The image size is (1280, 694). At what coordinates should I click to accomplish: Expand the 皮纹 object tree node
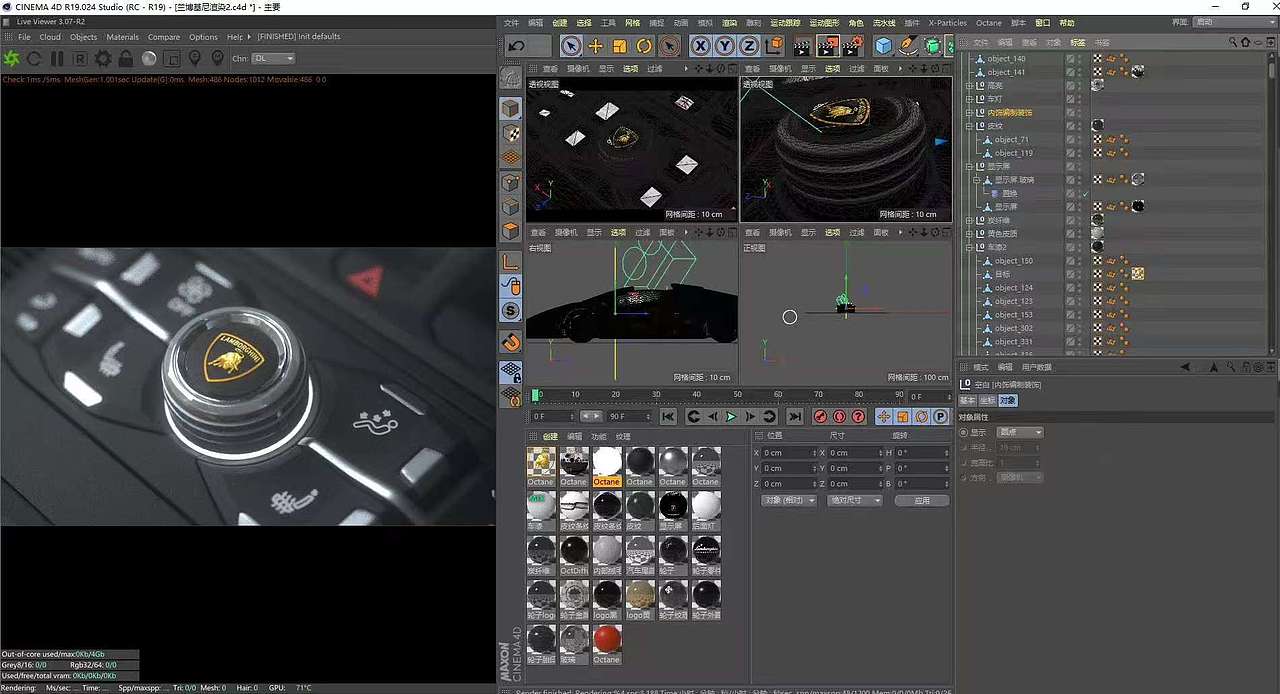(x=969, y=126)
